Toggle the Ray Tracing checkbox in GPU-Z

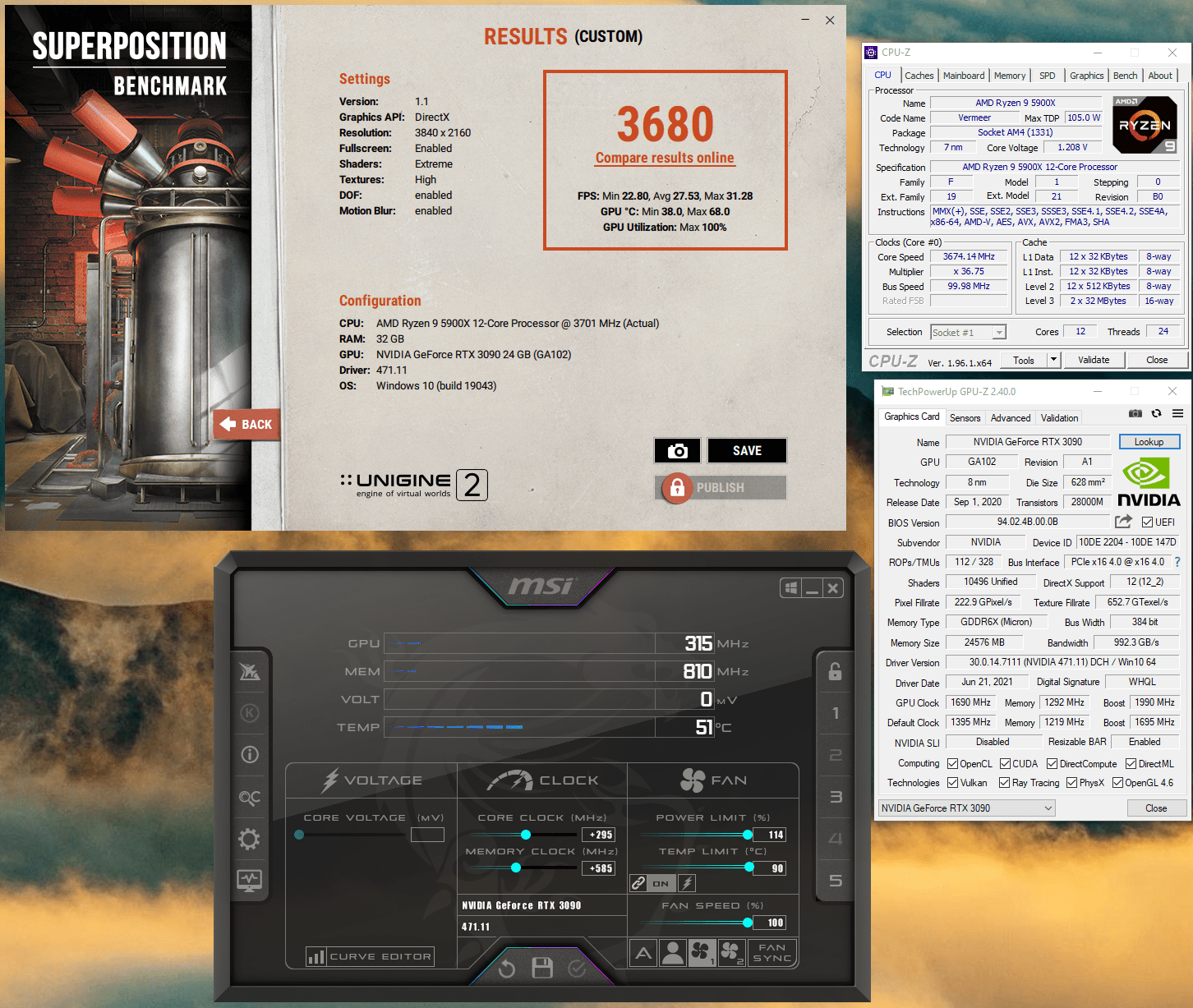[1004, 782]
